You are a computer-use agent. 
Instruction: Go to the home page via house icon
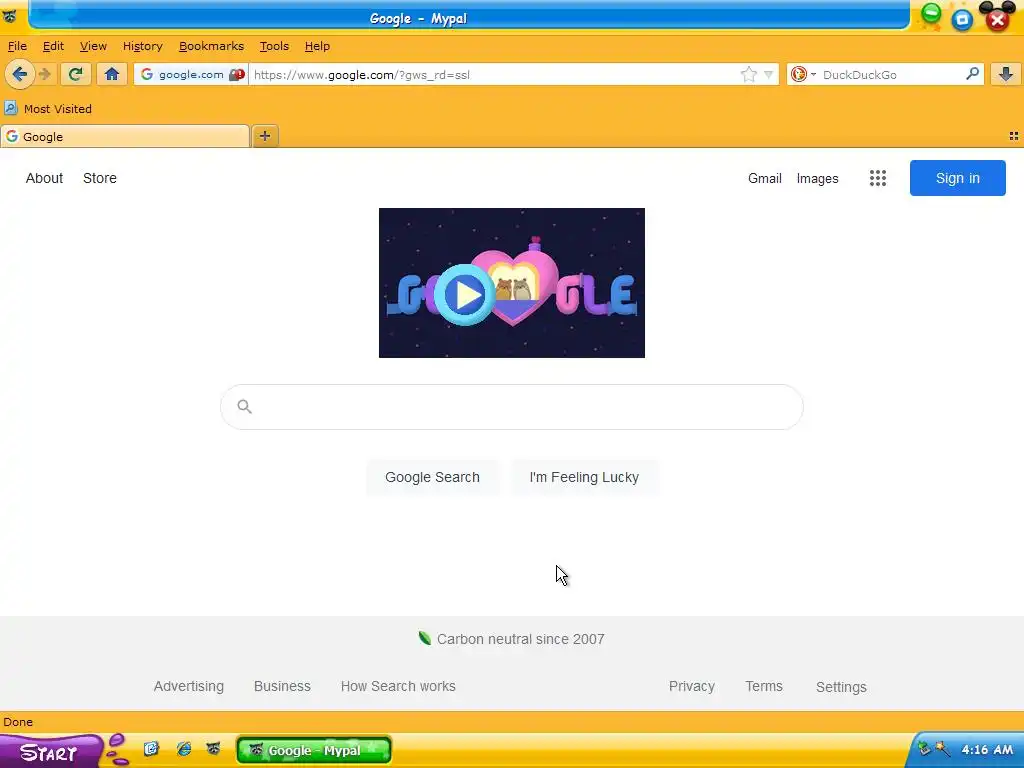112,74
